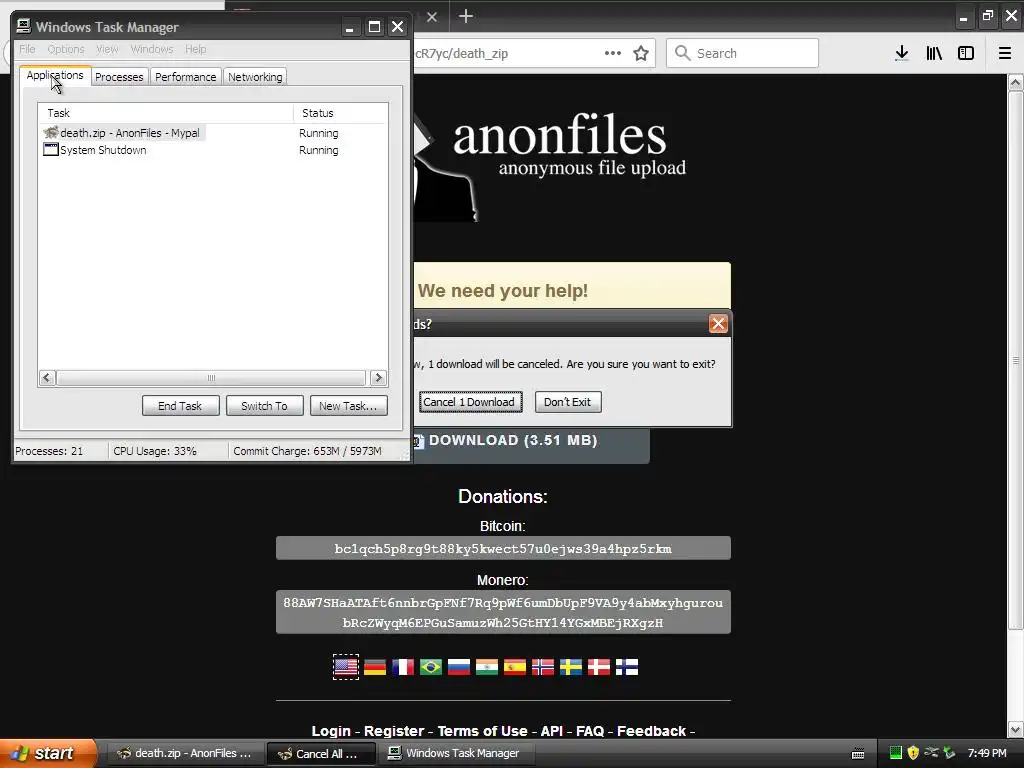Open the browser library icon
Screen dimensions: 1024x768
coord(934,54)
